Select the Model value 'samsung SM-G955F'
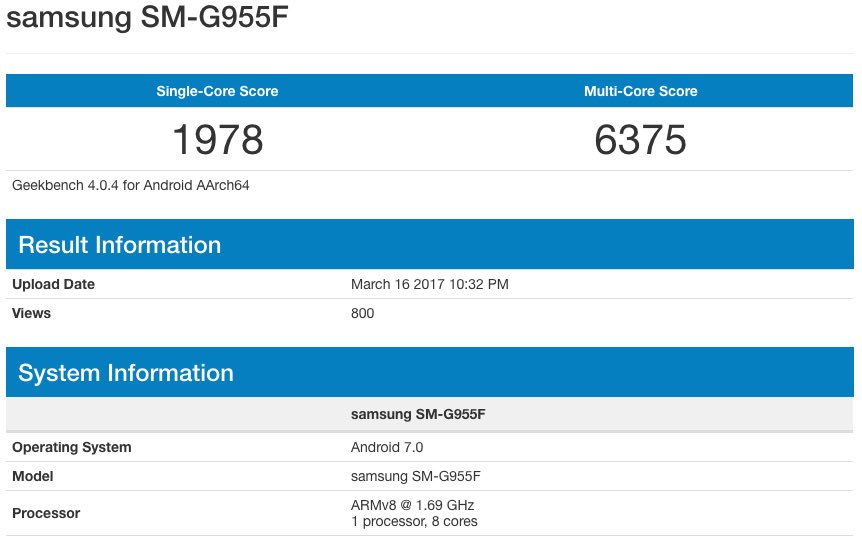The width and height of the screenshot is (862, 536). [416, 476]
